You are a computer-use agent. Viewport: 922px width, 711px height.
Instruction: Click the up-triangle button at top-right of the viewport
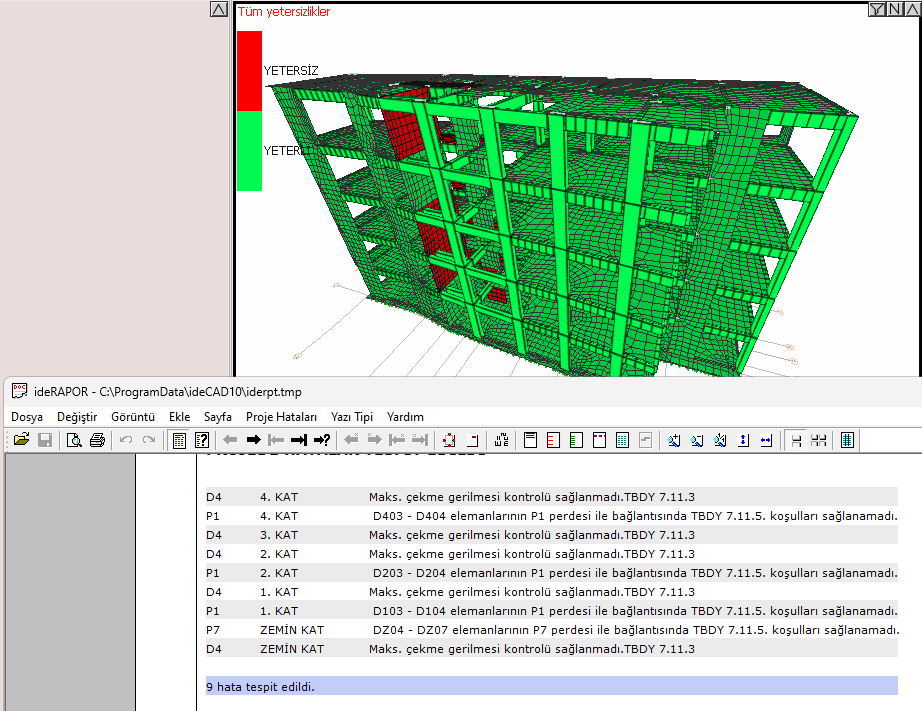tap(911, 10)
